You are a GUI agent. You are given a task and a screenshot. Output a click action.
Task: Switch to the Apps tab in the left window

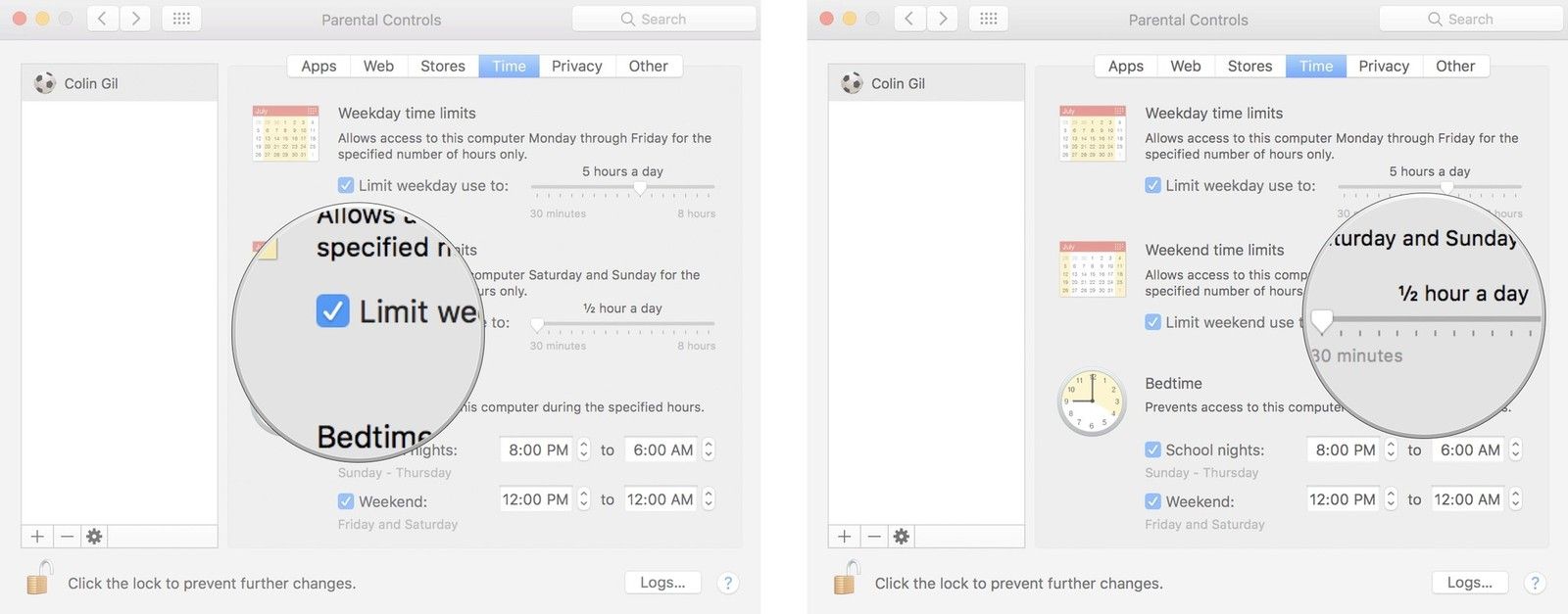(x=318, y=66)
